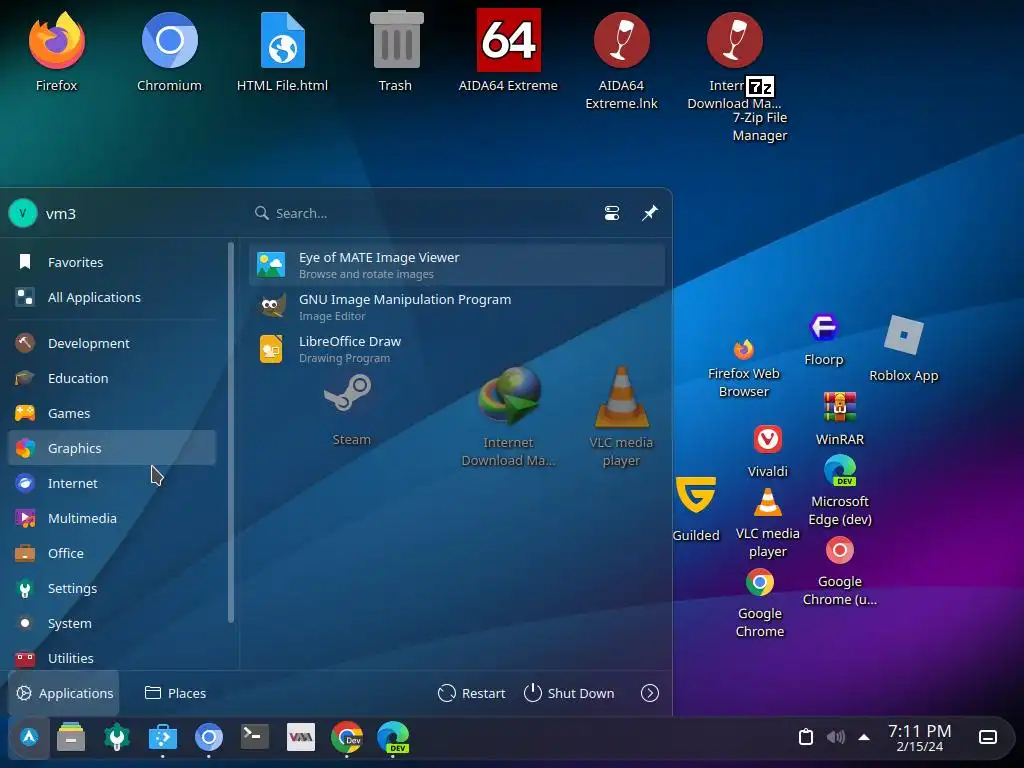Click the Restart button
The width and height of the screenshot is (1024, 768).
[x=472, y=693]
